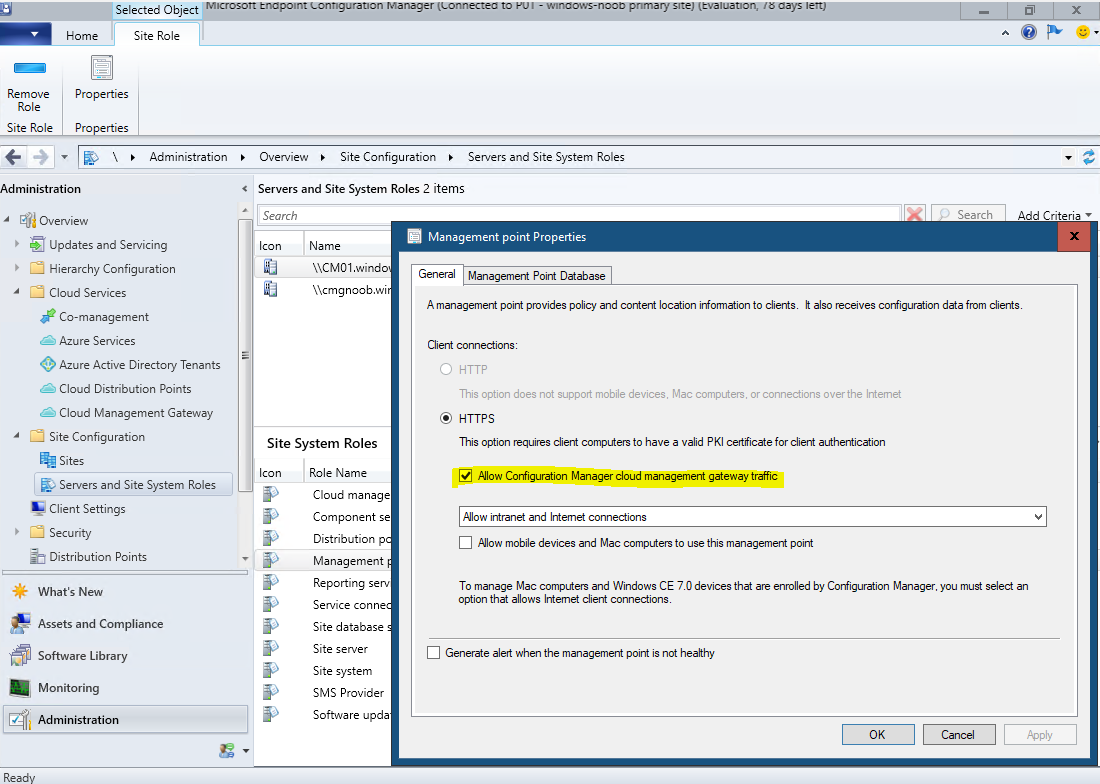Collapse the ribbon with the up chevron
This screenshot has height=784, width=1100.
point(1005,33)
